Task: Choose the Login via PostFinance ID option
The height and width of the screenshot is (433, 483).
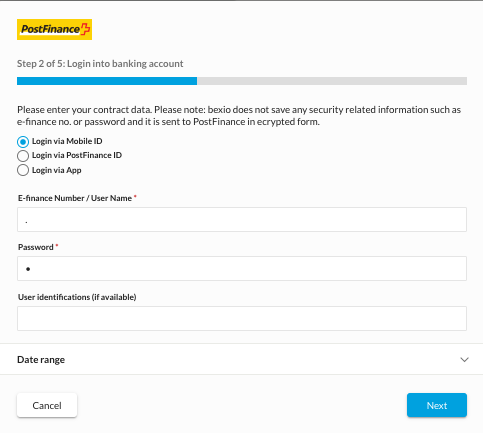Action: [x=23, y=156]
